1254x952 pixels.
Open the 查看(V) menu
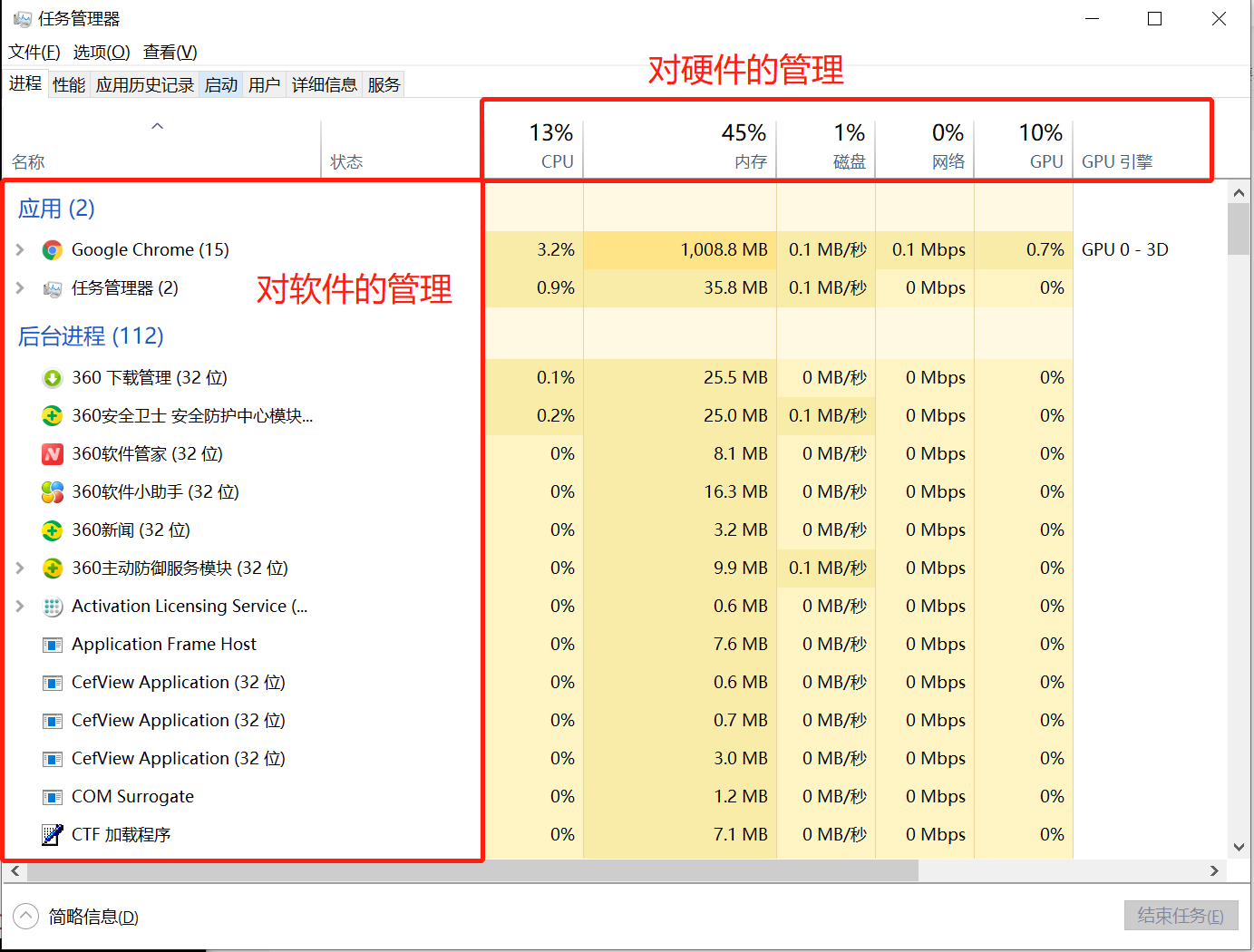pyautogui.click(x=170, y=53)
